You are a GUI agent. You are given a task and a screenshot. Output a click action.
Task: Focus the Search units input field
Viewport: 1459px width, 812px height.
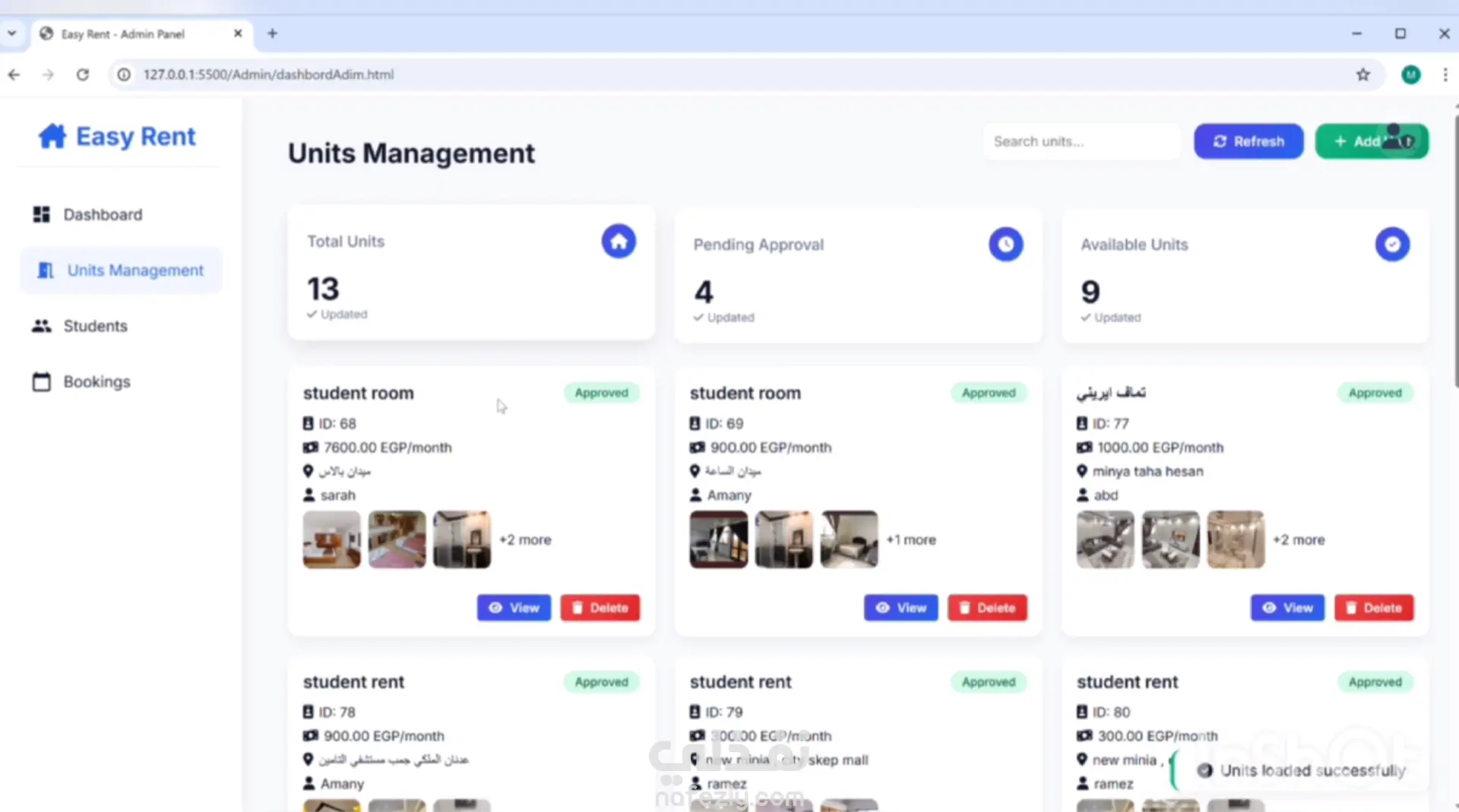tap(1081, 141)
